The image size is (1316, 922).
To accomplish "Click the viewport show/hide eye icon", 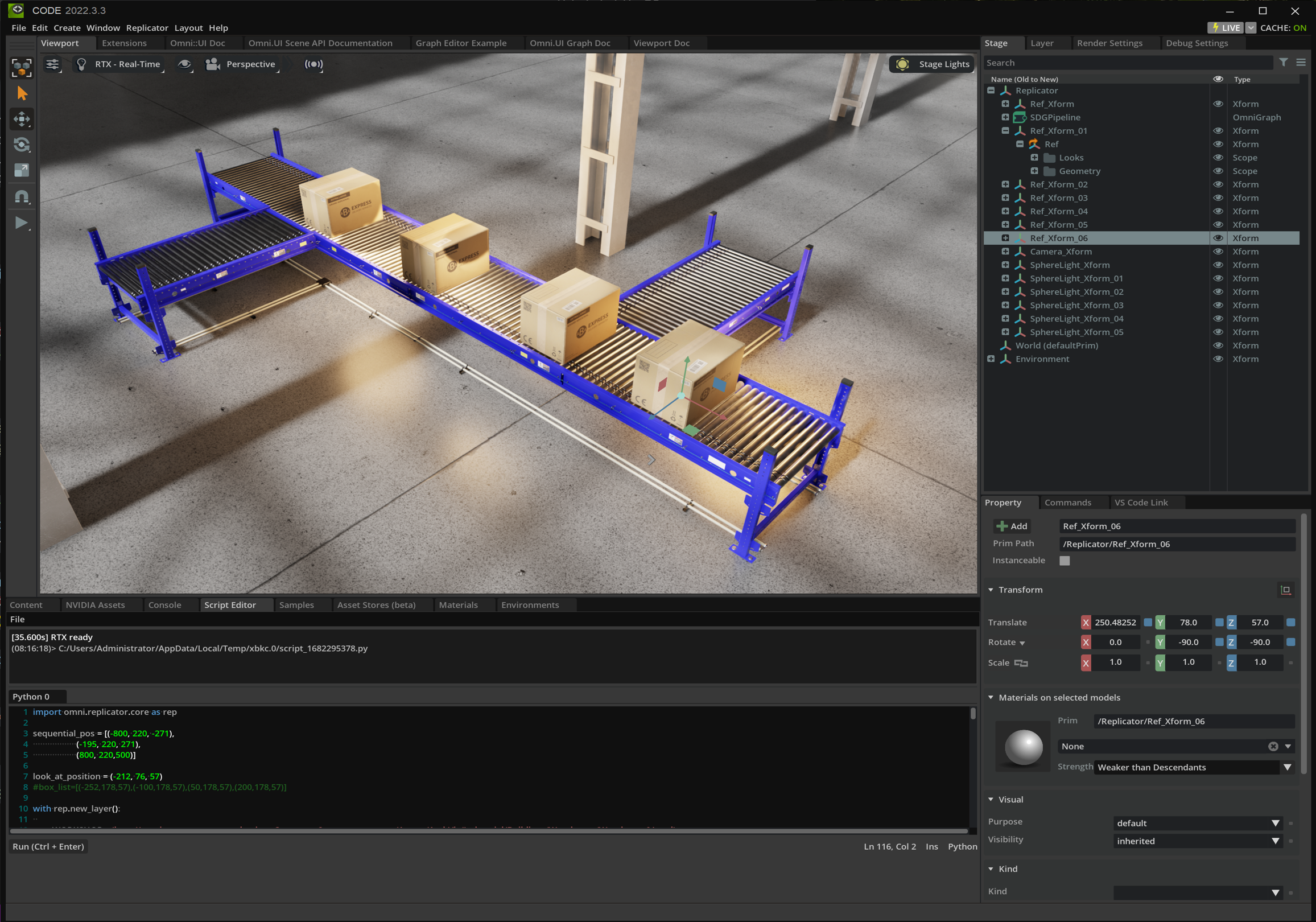I will pos(184,64).
